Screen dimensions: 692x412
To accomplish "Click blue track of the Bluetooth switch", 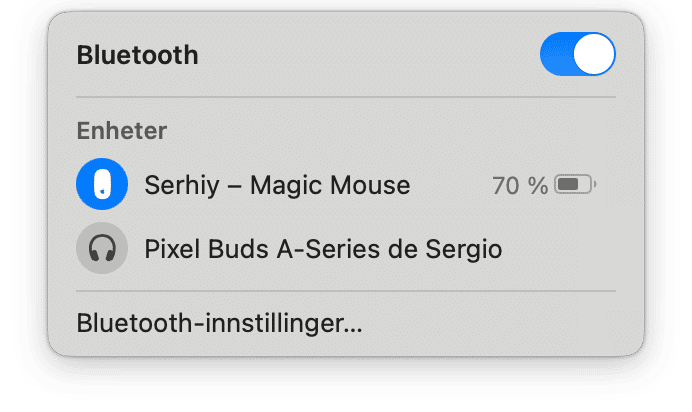I will pos(557,54).
